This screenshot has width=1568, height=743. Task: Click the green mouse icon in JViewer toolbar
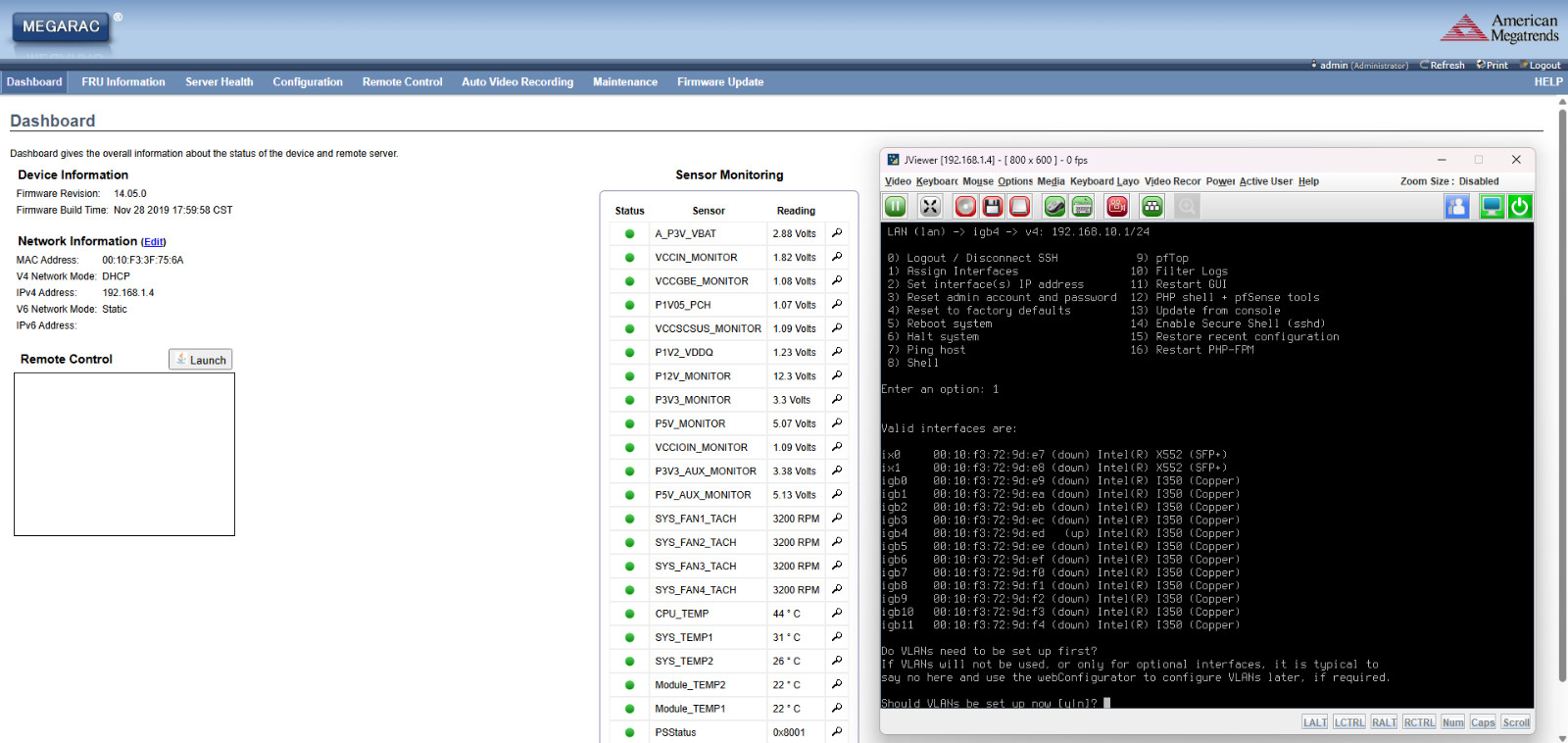tap(1054, 206)
